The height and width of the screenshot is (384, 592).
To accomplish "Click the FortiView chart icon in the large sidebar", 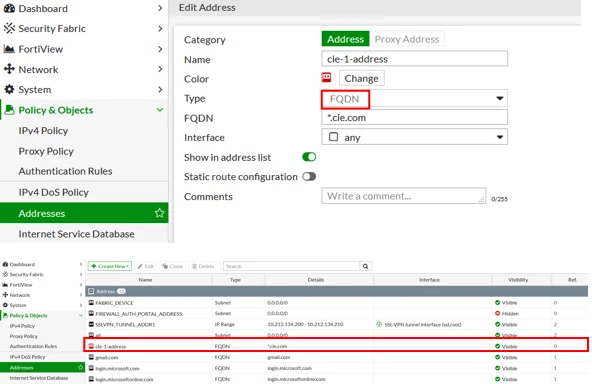I will point(9,49).
